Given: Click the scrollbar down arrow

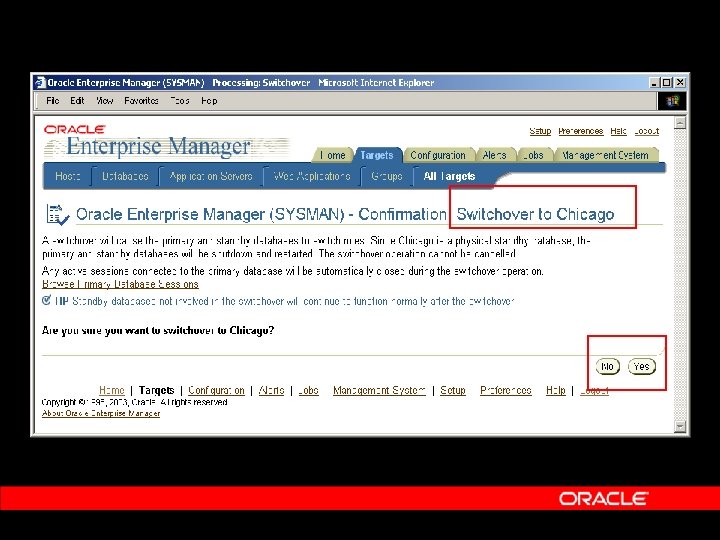Looking at the screenshot, I should pos(680,426).
